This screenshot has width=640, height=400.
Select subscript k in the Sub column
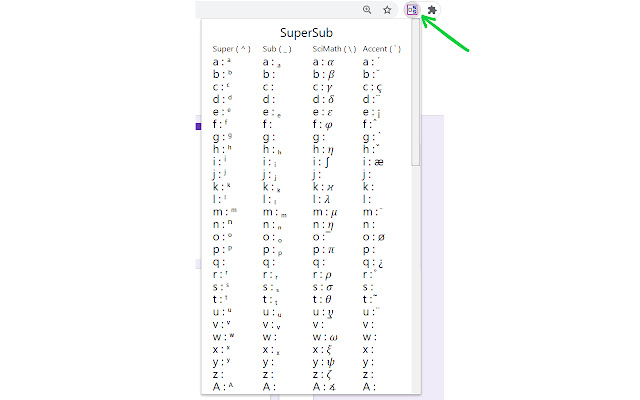pos(278,190)
